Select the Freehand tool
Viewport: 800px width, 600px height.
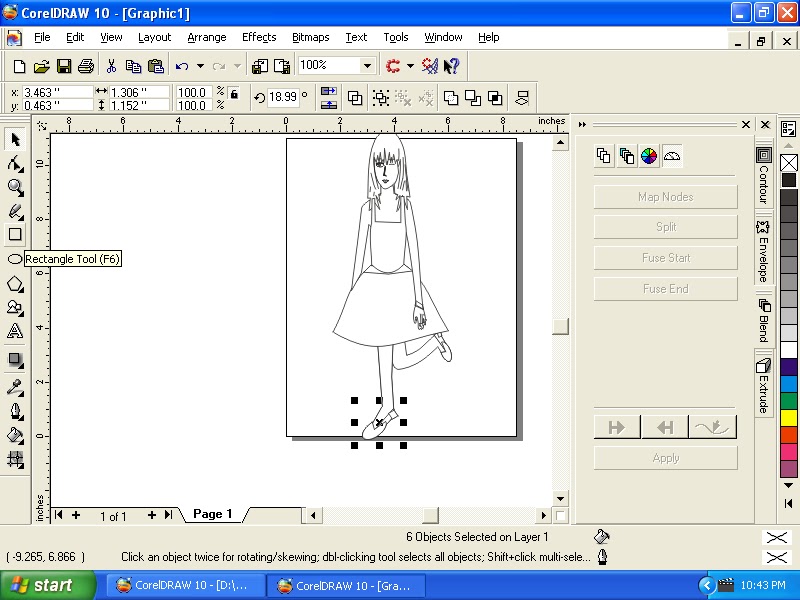click(x=15, y=211)
